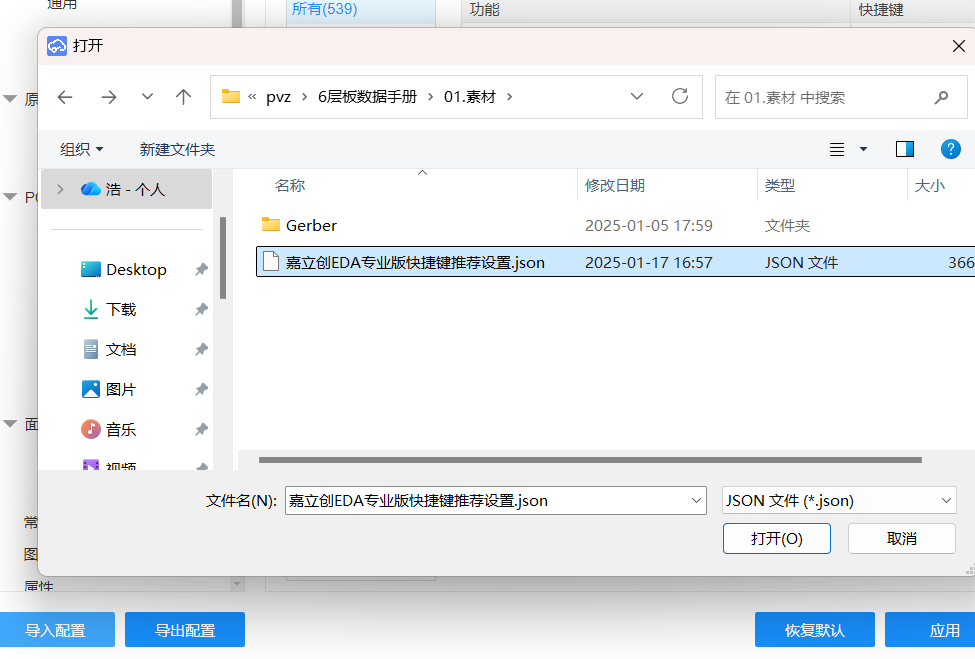Sort files by 大小 column

930,185
